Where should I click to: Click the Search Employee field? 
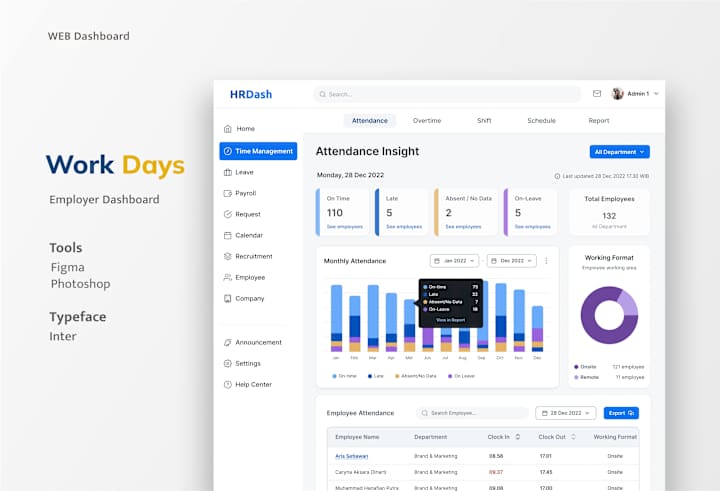point(472,413)
